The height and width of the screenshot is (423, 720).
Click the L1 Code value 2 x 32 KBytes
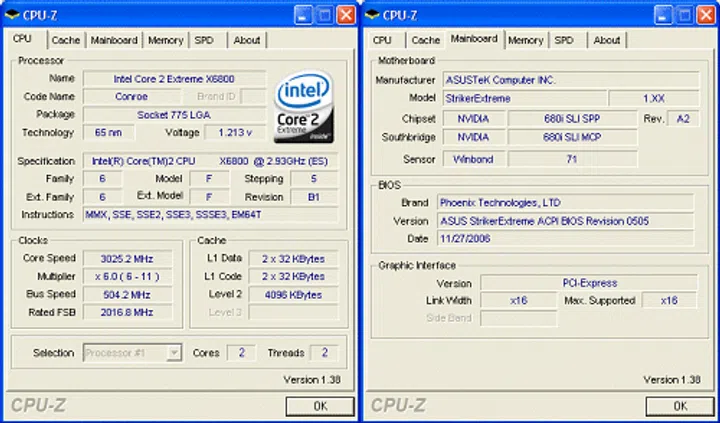tap(293, 276)
